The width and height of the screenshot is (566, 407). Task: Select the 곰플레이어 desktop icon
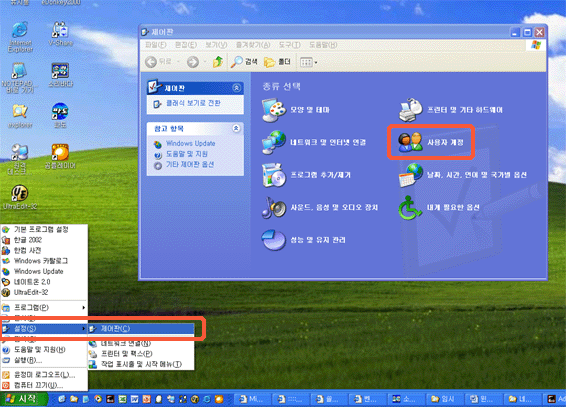coord(60,156)
